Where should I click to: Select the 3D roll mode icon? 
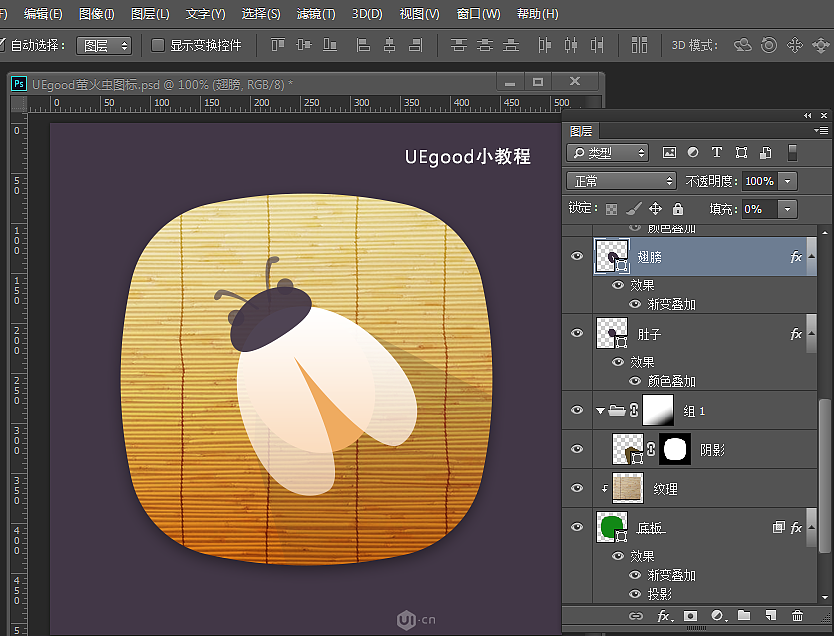coord(769,45)
